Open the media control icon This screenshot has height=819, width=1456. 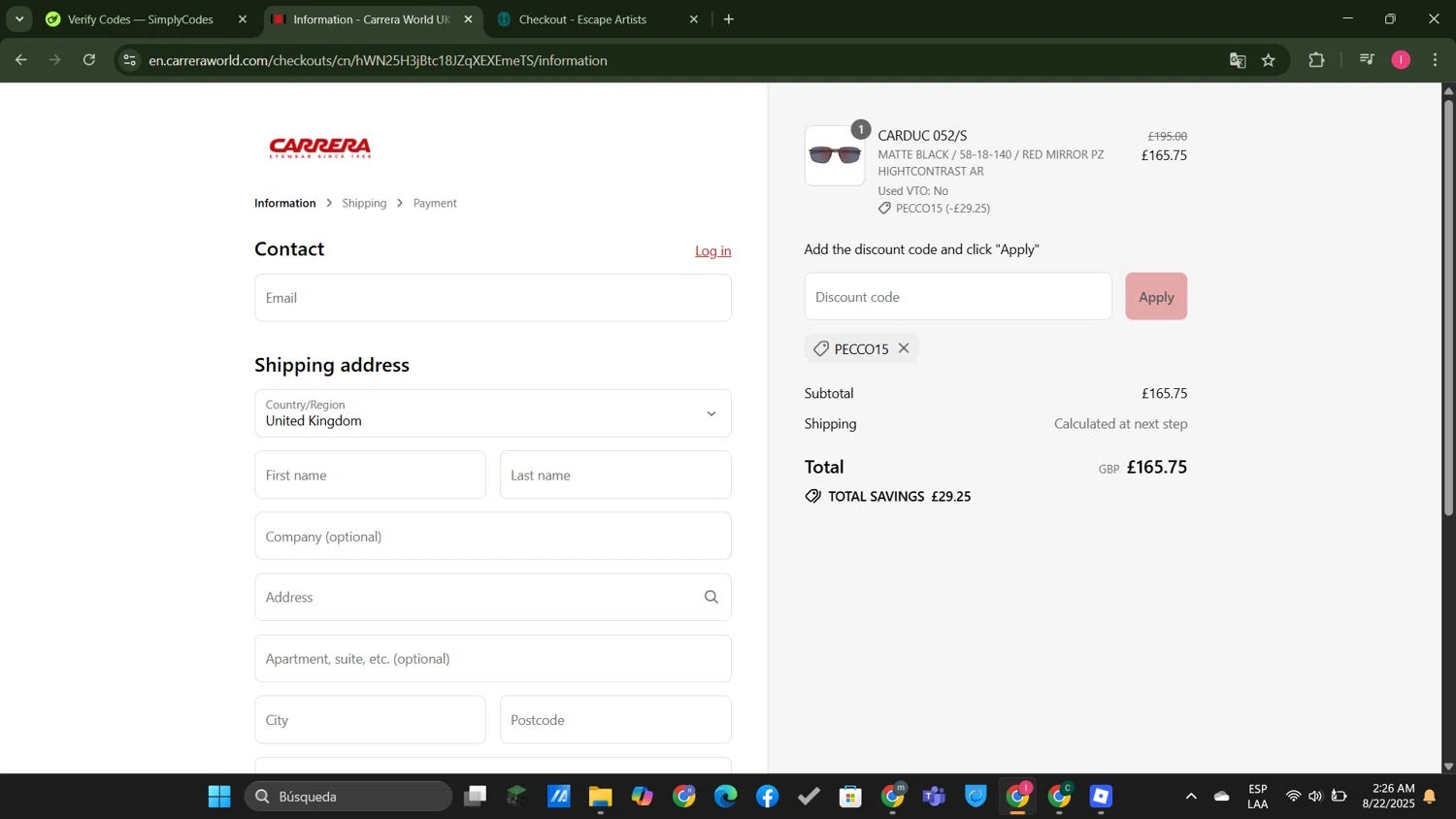tap(1367, 60)
